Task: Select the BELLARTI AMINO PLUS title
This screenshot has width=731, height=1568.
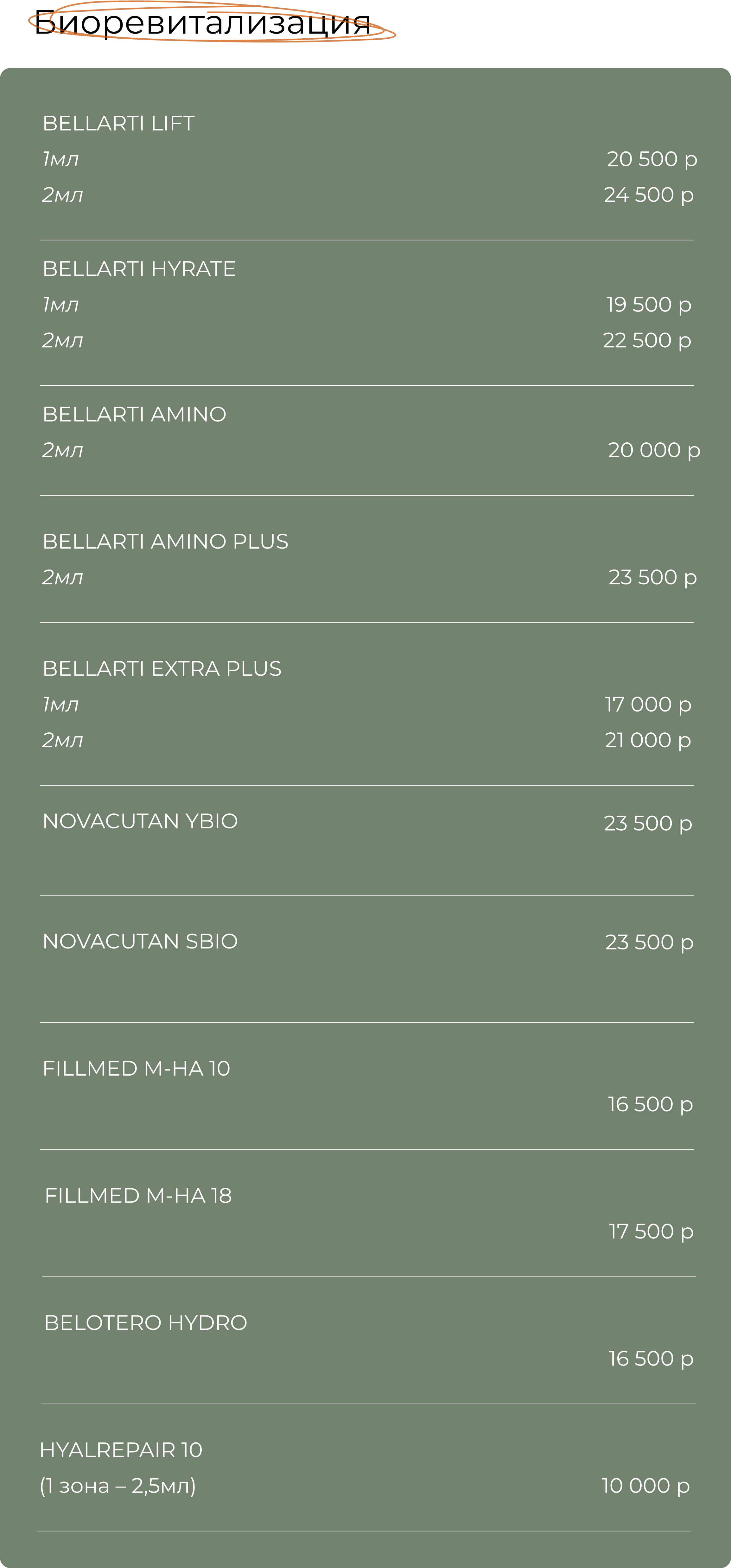Action: pos(165,542)
